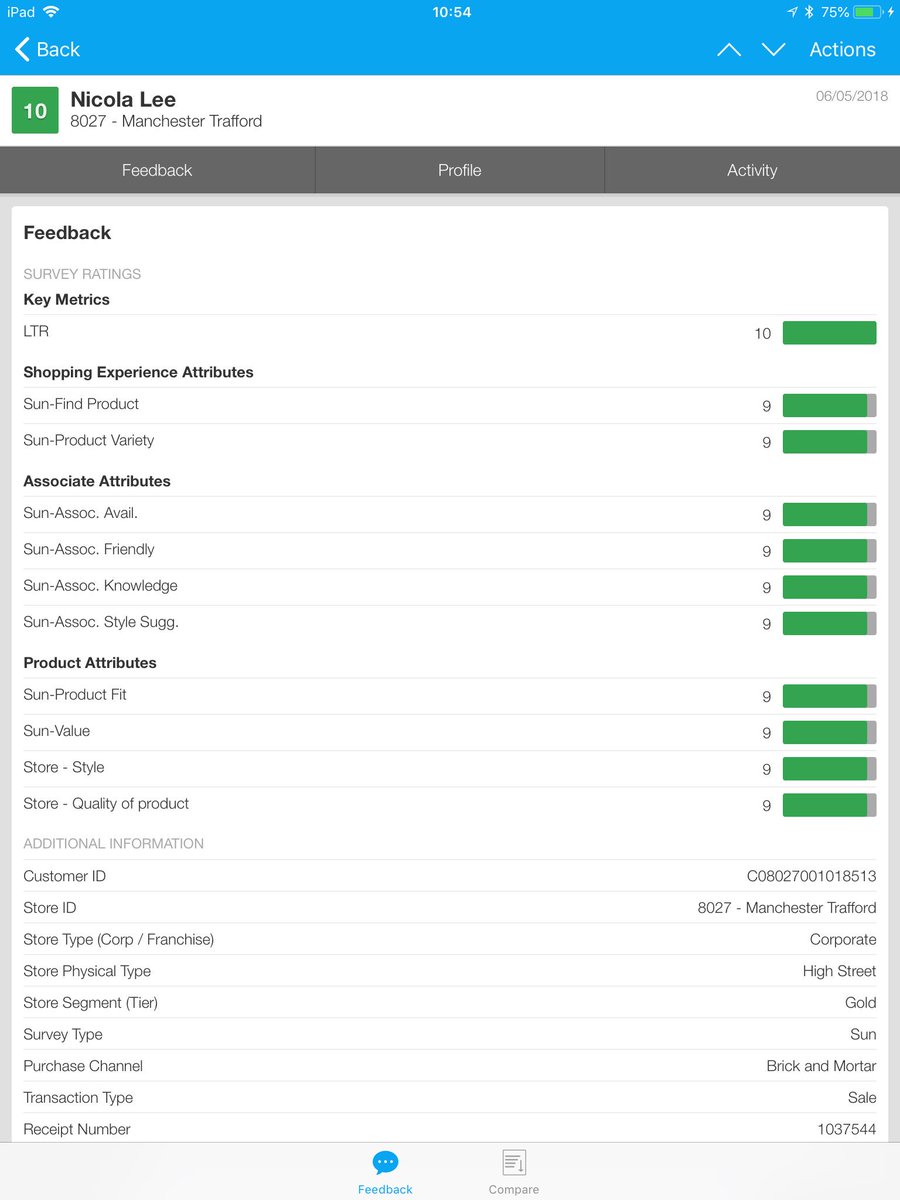Tap the Nicola Lee header name

coord(123,99)
